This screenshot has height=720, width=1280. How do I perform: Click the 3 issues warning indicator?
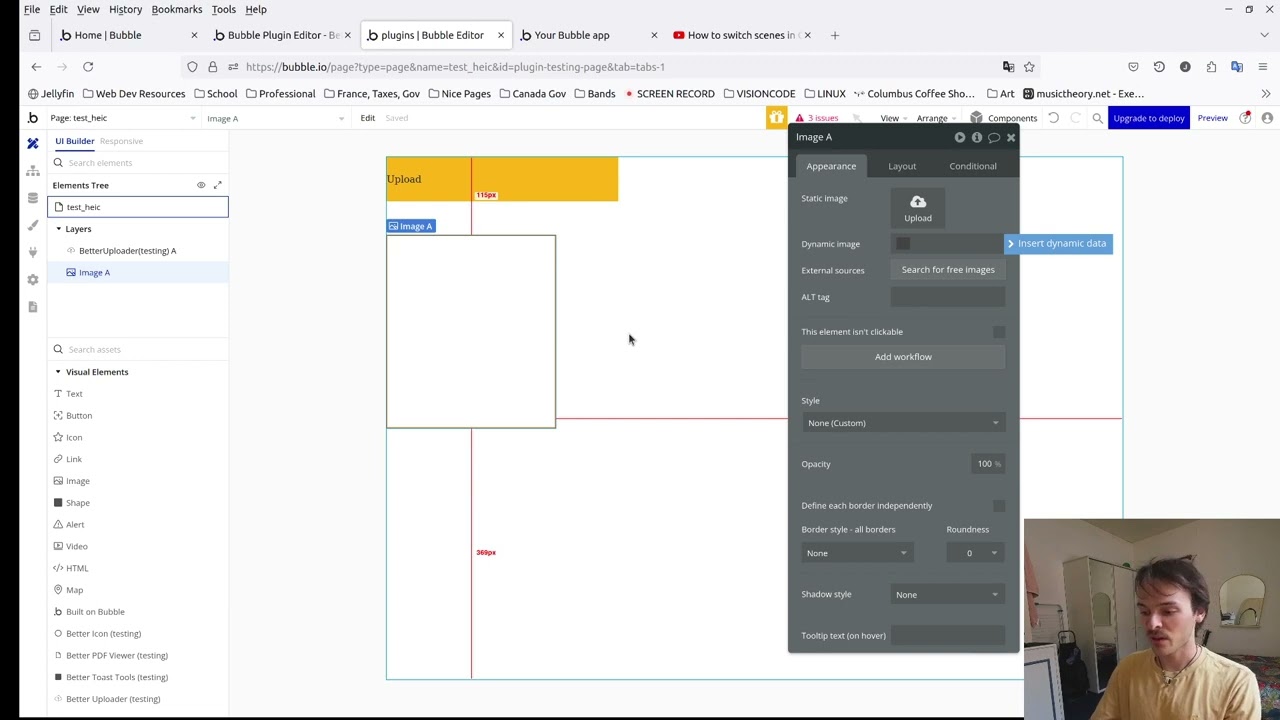817,118
